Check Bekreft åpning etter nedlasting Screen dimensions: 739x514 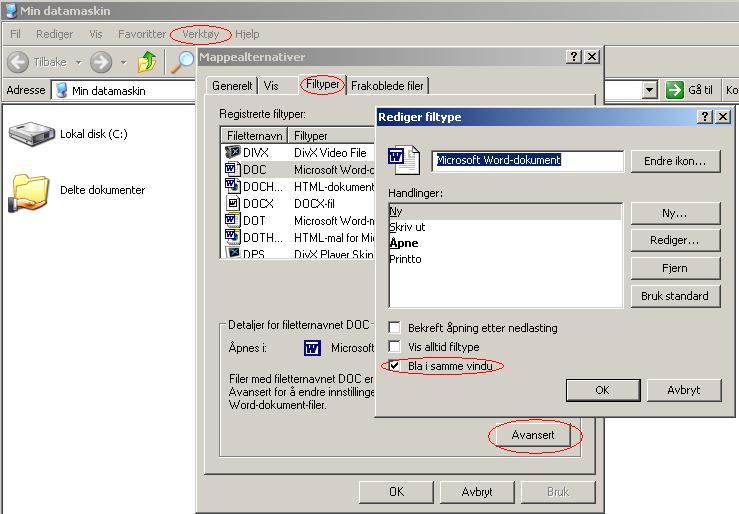pos(394,327)
